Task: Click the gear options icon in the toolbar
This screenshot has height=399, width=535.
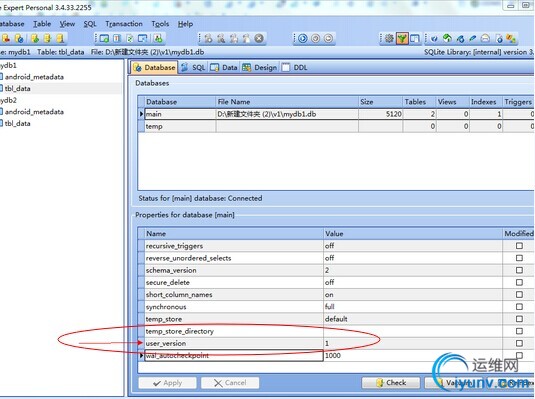Action: pos(389,38)
